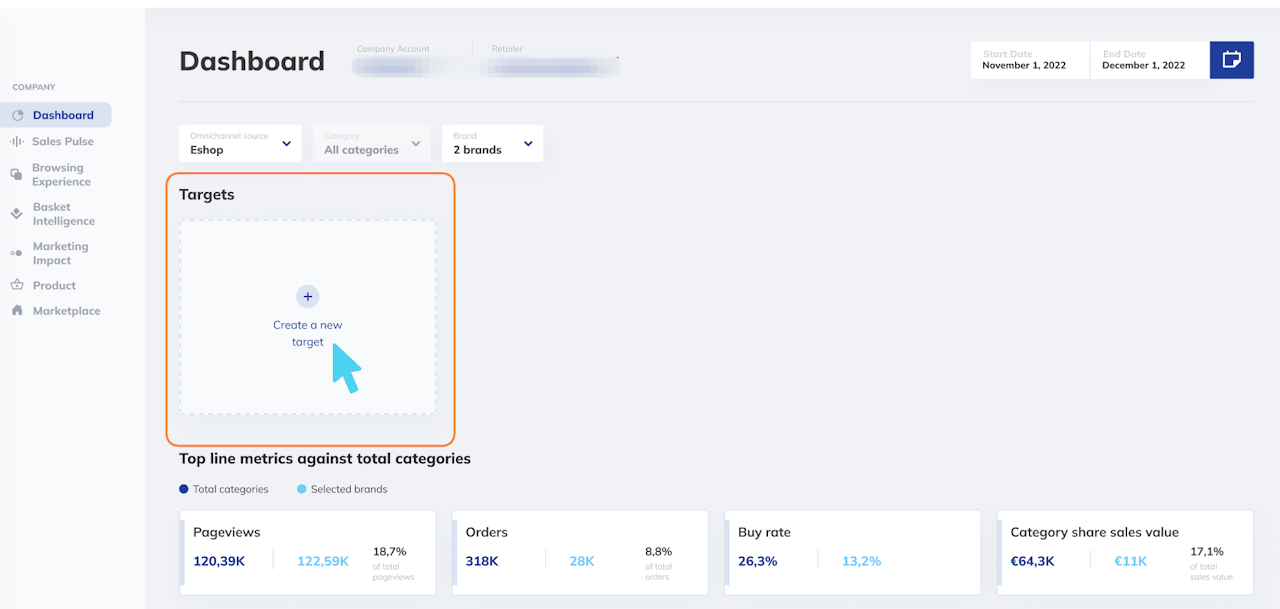Click the Marketplace house icon

[x=17, y=311]
